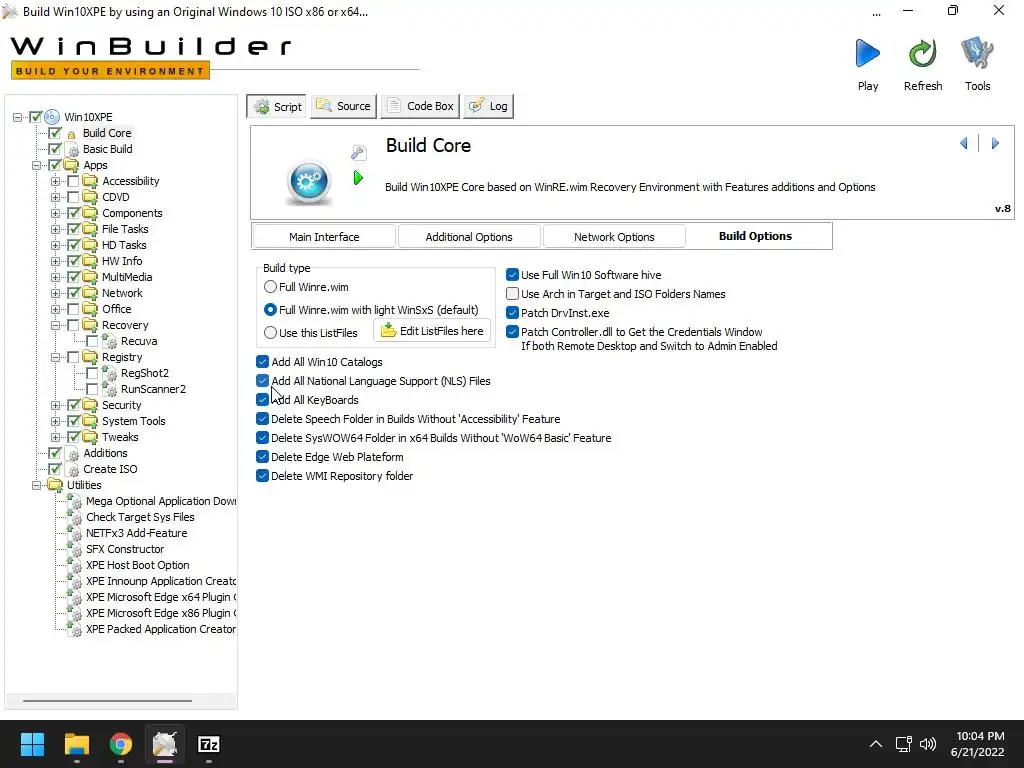Collapse the Utilities tree node
1024x768 pixels.
point(37,485)
